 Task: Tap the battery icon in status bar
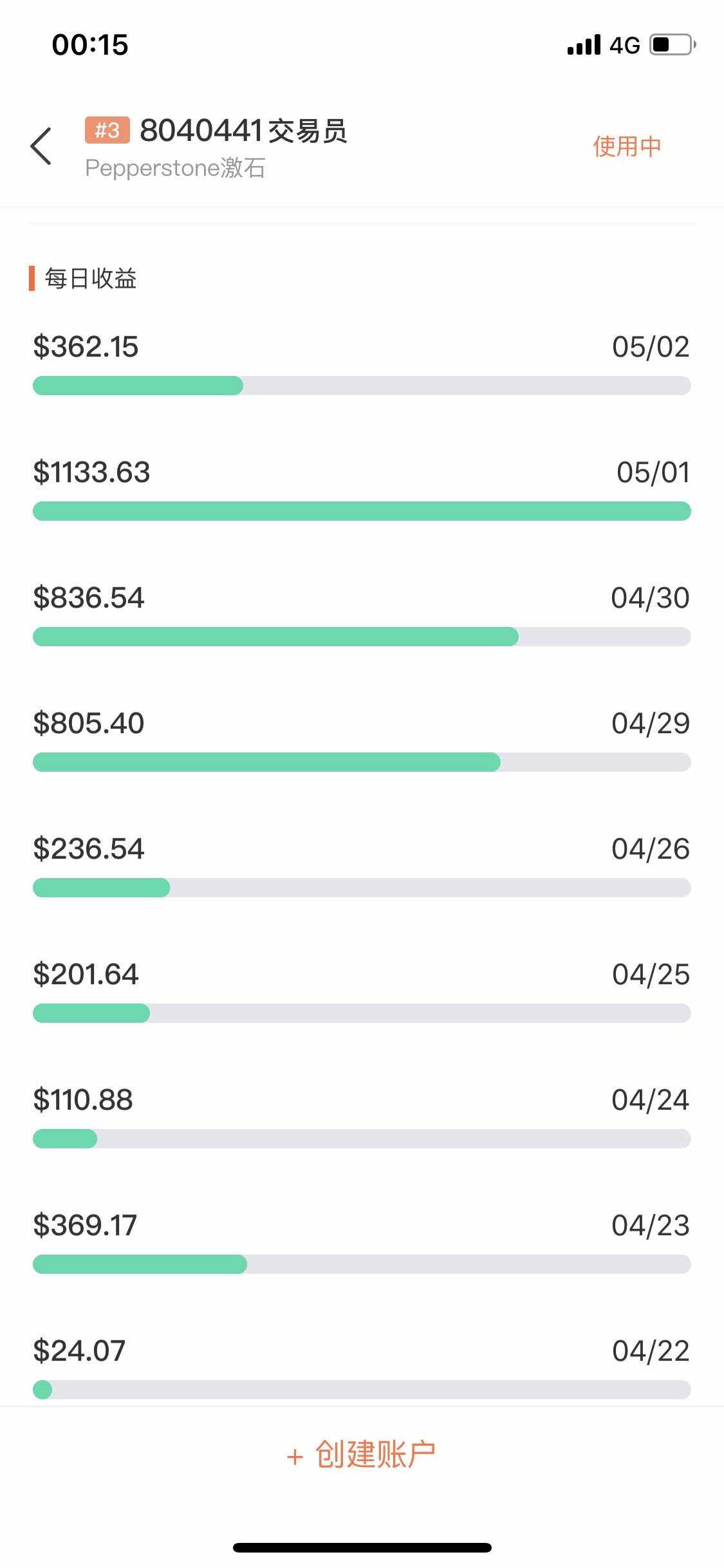click(672, 44)
